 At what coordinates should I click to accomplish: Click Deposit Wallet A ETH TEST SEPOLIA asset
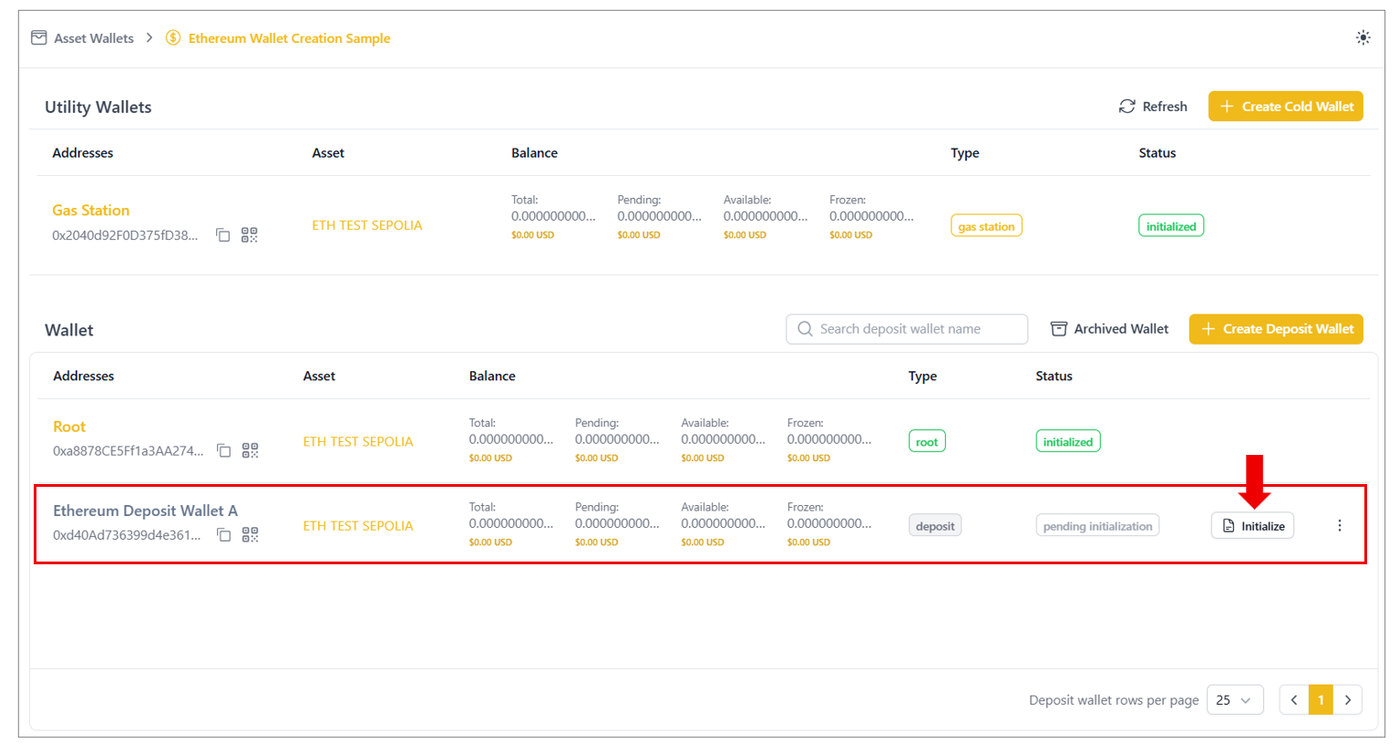pos(358,525)
